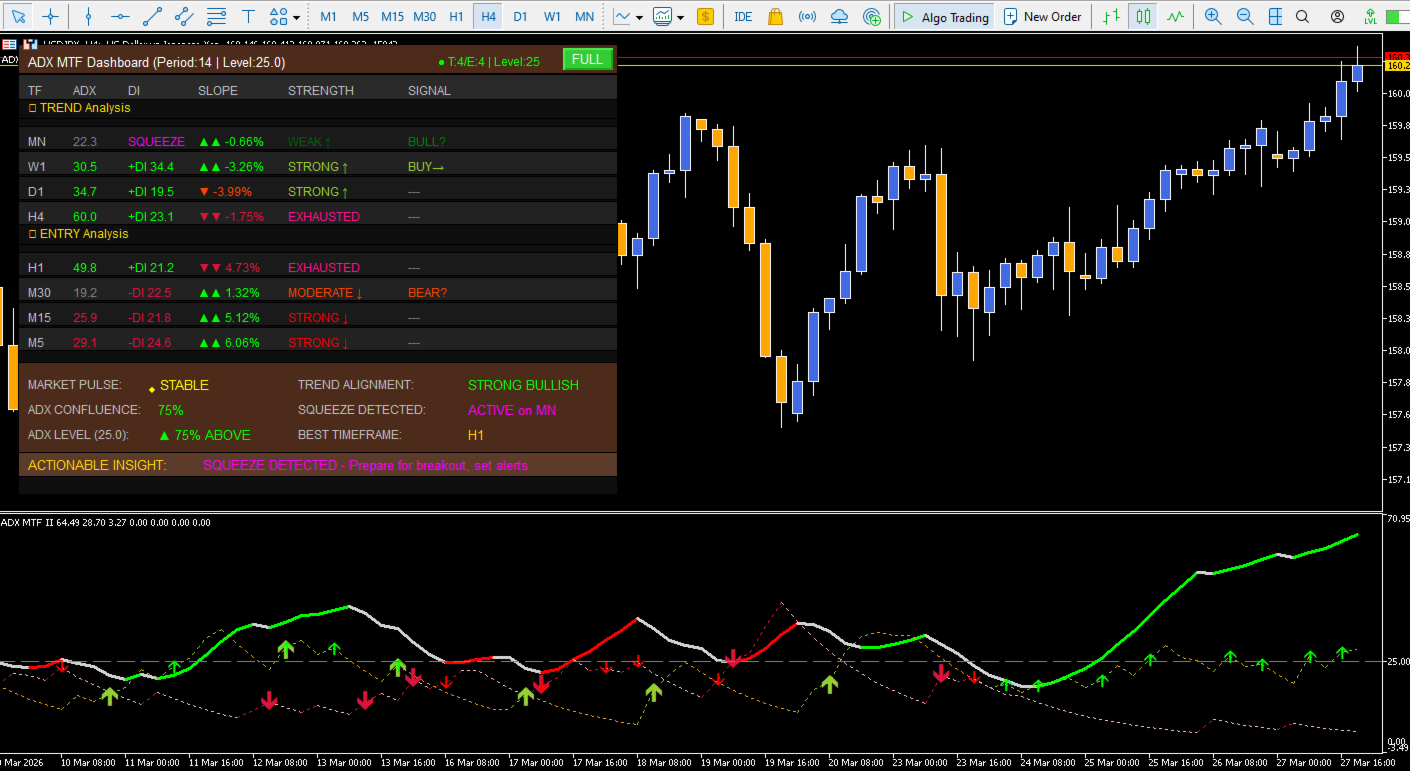Switch chart to candlestick mode
Viewport: 1410px width, 771px height.
click(x=1143, y=16)
